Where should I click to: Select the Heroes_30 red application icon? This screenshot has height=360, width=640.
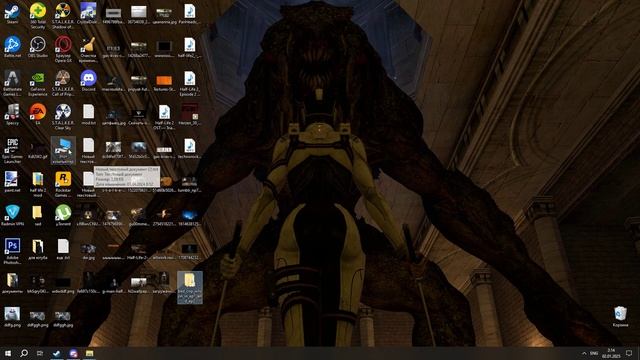[x=189, y=114]
